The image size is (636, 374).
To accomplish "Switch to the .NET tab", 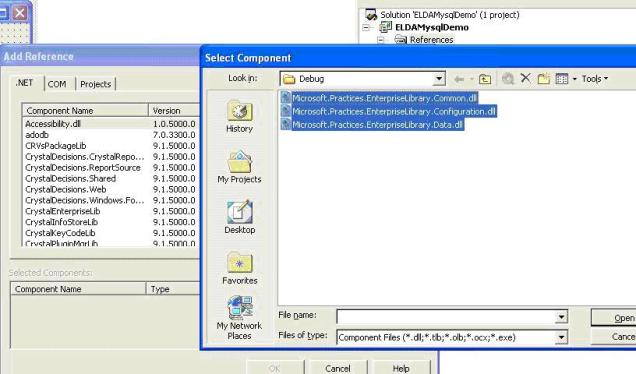I will (24, 83).
